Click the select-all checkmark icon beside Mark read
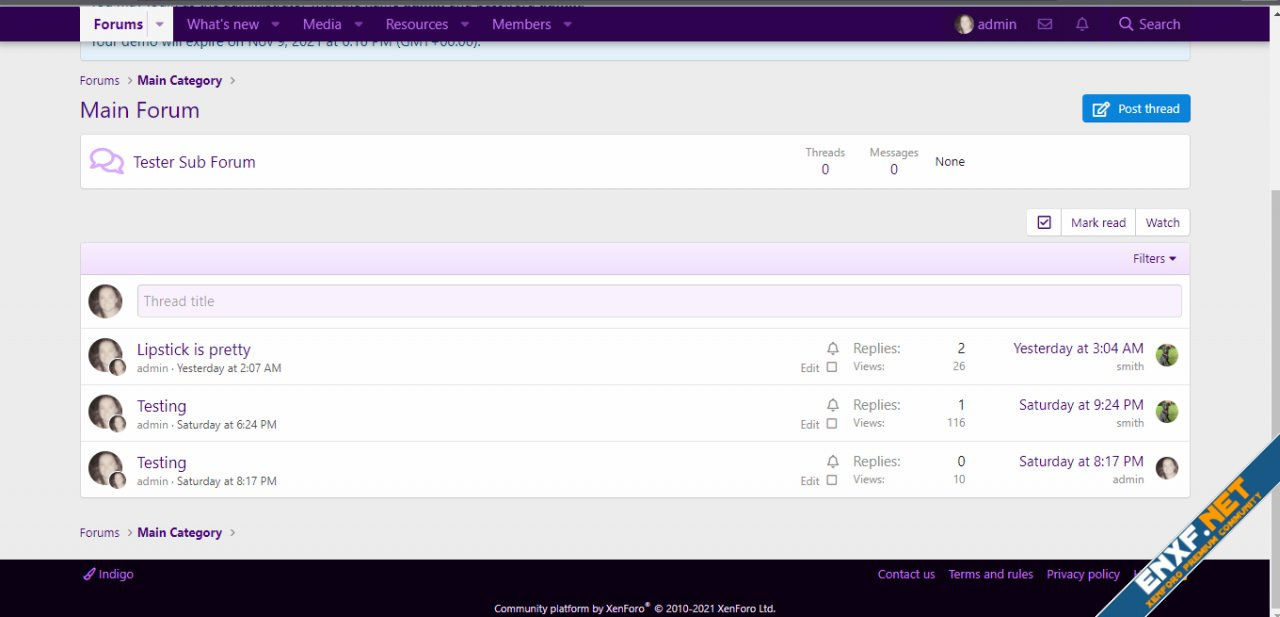Image resolution: width=1280 pixels, height=617 pixels. (1044, 222)
